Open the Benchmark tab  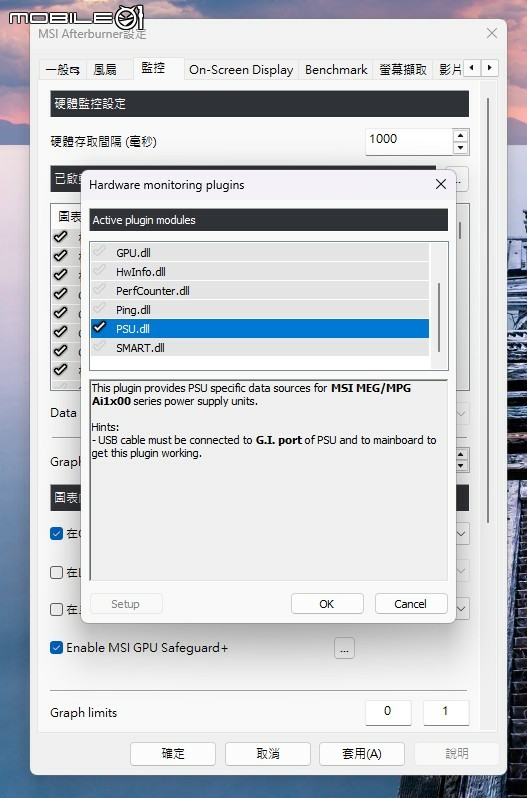coord(336,70)
